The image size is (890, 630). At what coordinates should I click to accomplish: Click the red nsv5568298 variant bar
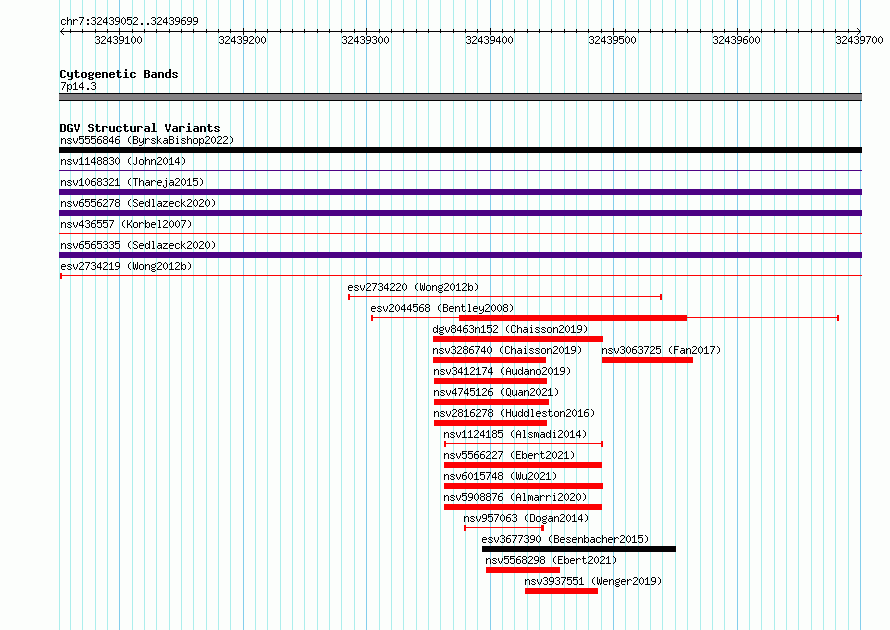click(x=523, y=570)
